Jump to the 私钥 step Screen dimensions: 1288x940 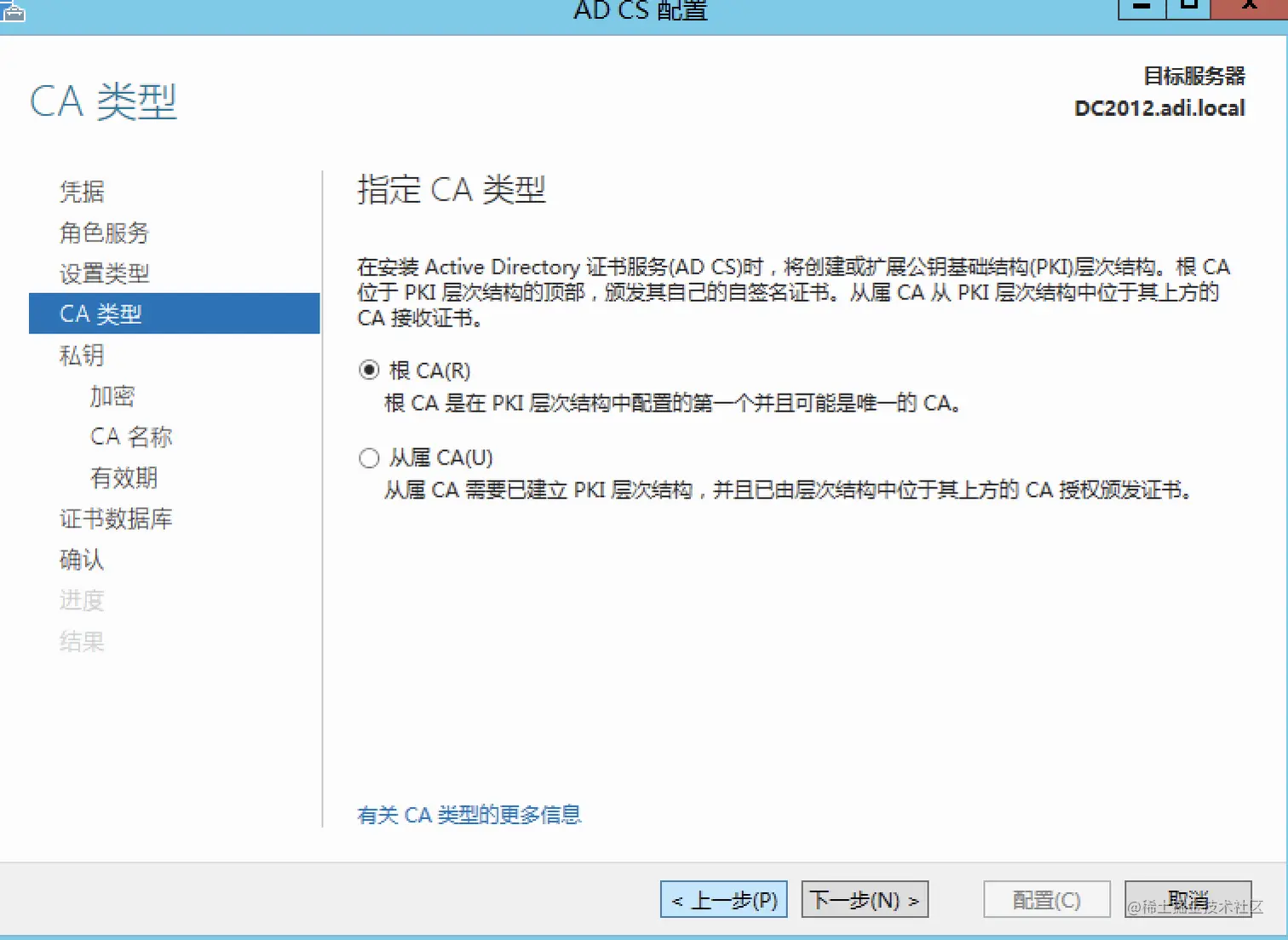[x=82, y=355]
